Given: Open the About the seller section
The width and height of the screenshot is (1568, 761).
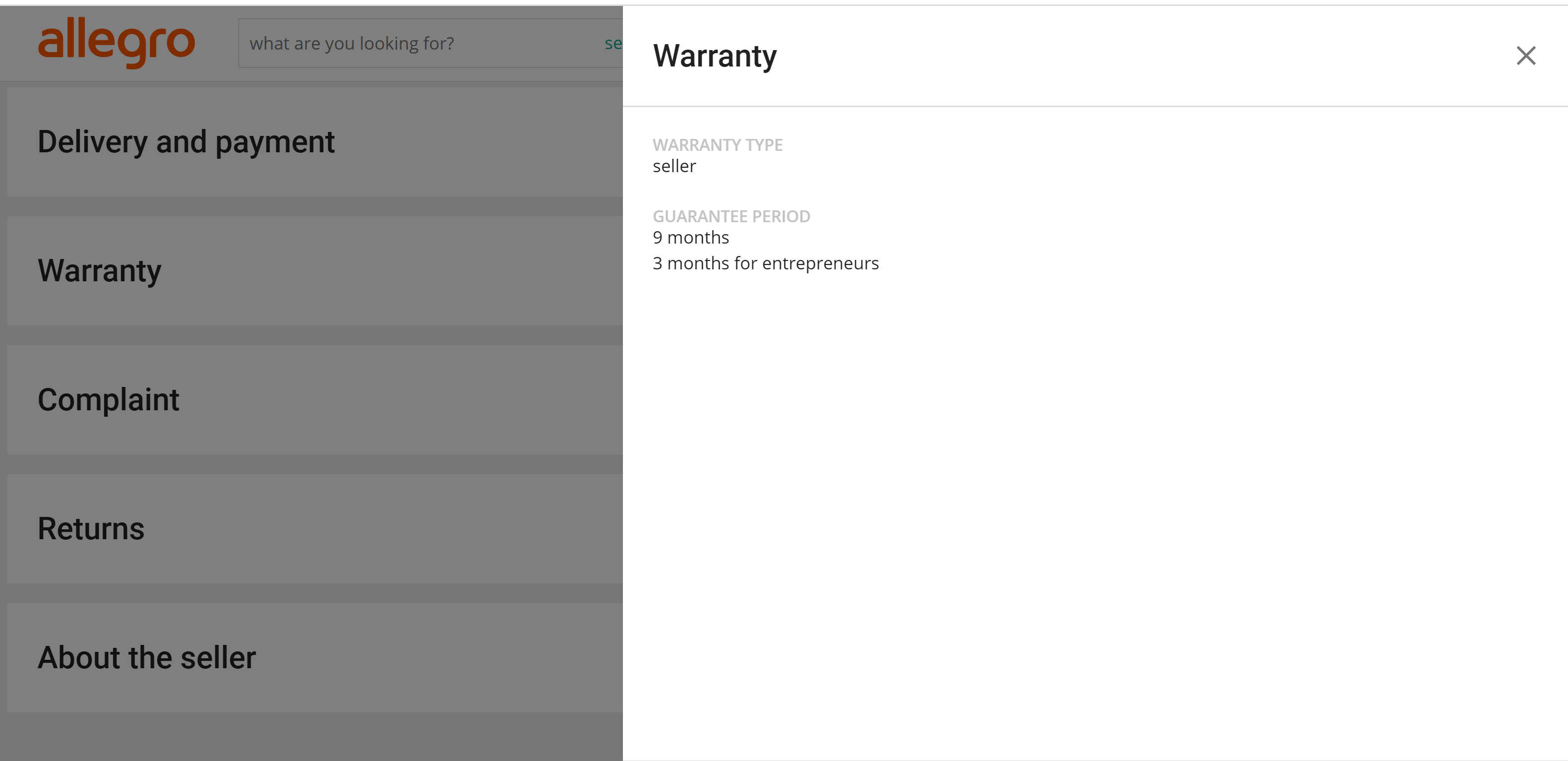Looking at the screenshot, I should [315, 658].
